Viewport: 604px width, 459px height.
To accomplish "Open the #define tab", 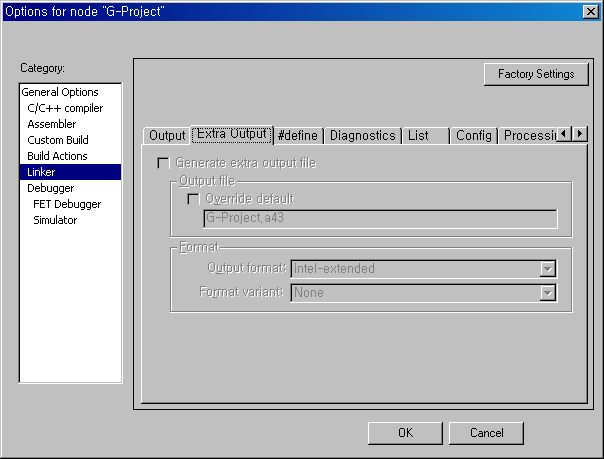I will (x=298, y=136).
